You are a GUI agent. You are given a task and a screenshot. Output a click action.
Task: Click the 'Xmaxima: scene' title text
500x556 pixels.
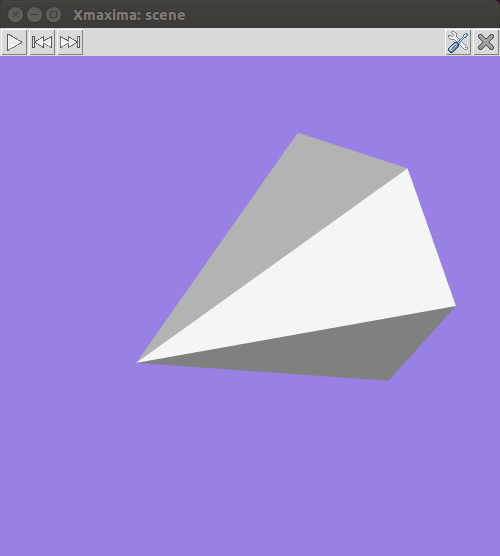coord(129,15)
